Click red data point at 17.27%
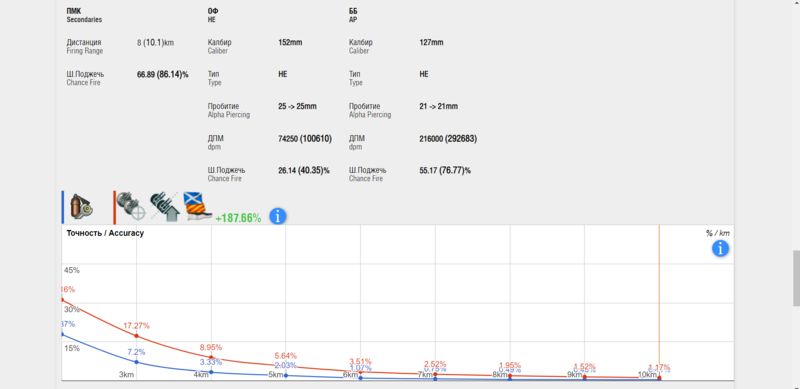The width and height of the screenshot is (800, 389). 136,335
